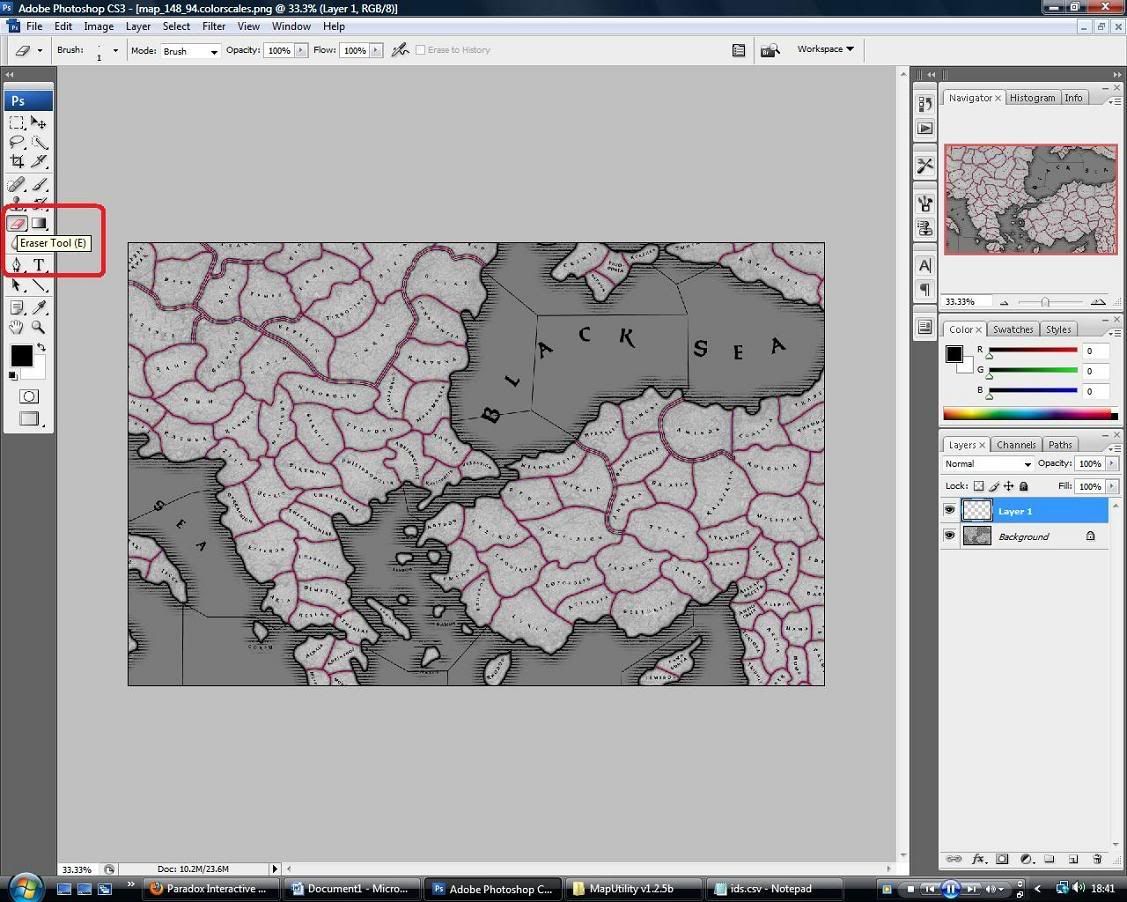This screenshot has width=1127, height=902.
Task: Select the Type tool
Action: (39, 265)
